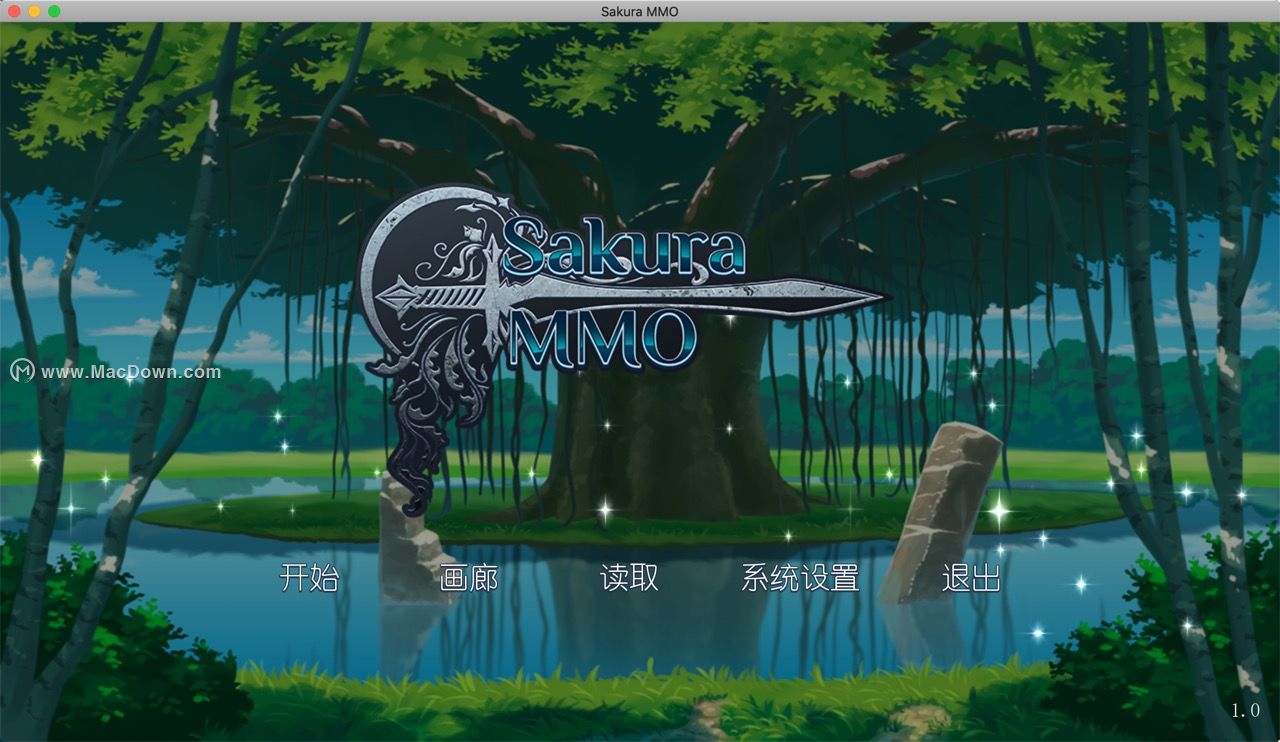Select 读取 to load a save

pyautogui.click(x=629, y=578)
